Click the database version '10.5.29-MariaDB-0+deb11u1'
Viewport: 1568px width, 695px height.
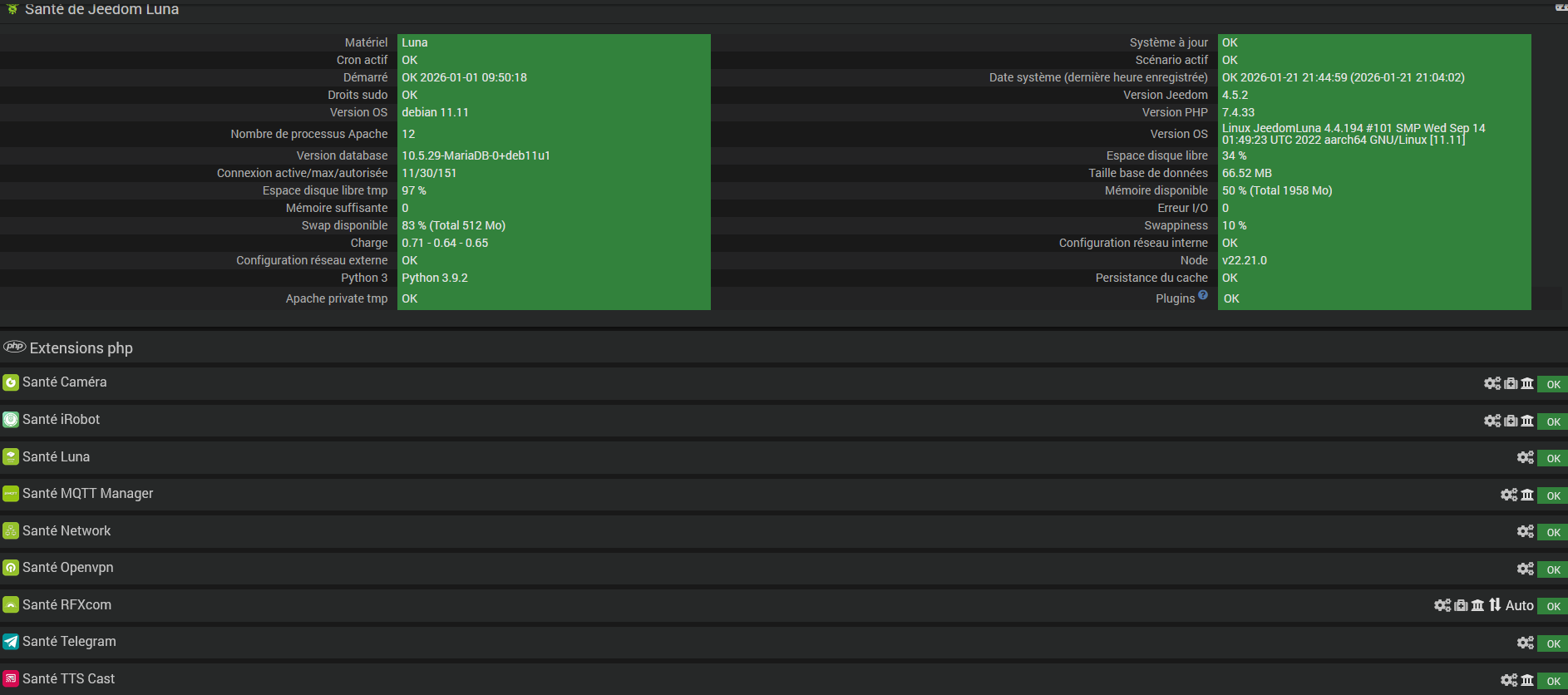click(476, 155)
